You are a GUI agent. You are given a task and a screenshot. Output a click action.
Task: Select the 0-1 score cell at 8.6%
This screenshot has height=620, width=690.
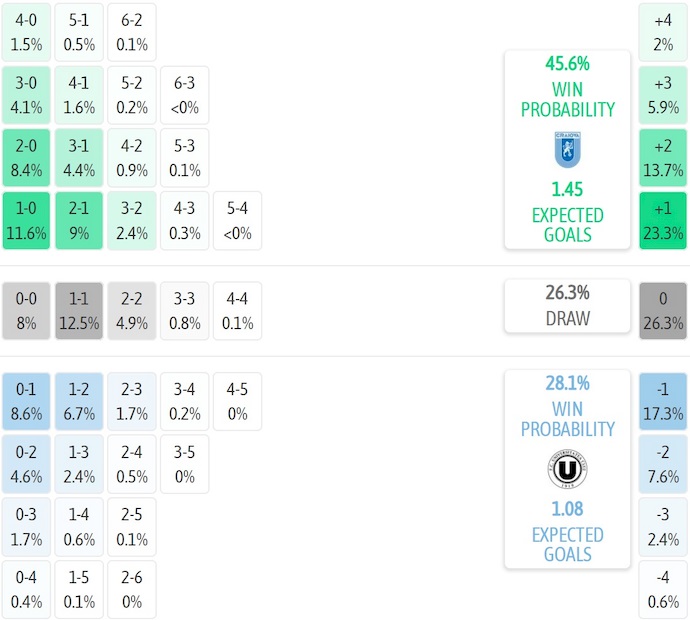[26, 401]
